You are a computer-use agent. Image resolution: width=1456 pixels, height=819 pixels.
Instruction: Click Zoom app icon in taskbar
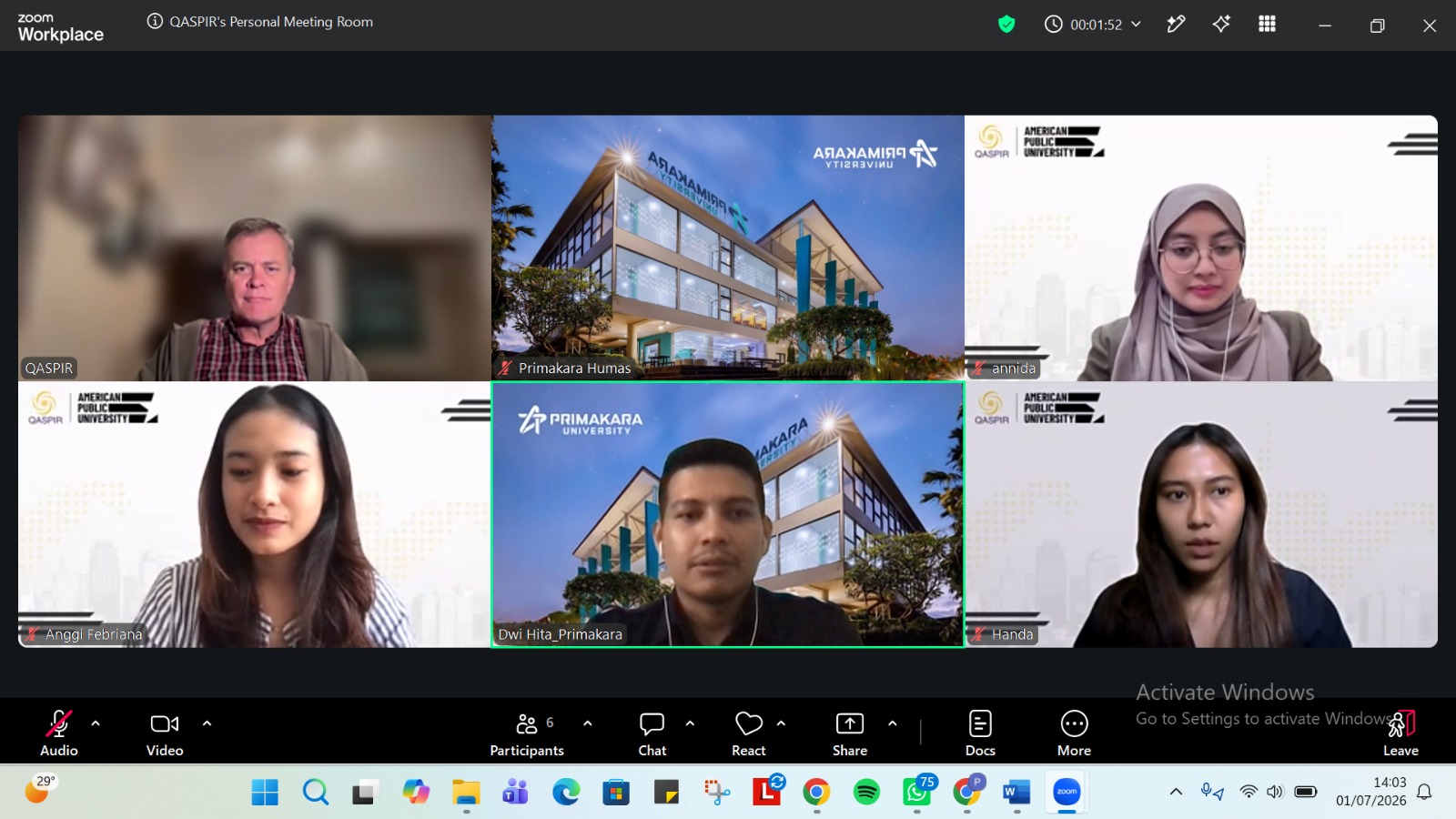pos(1067,793)
